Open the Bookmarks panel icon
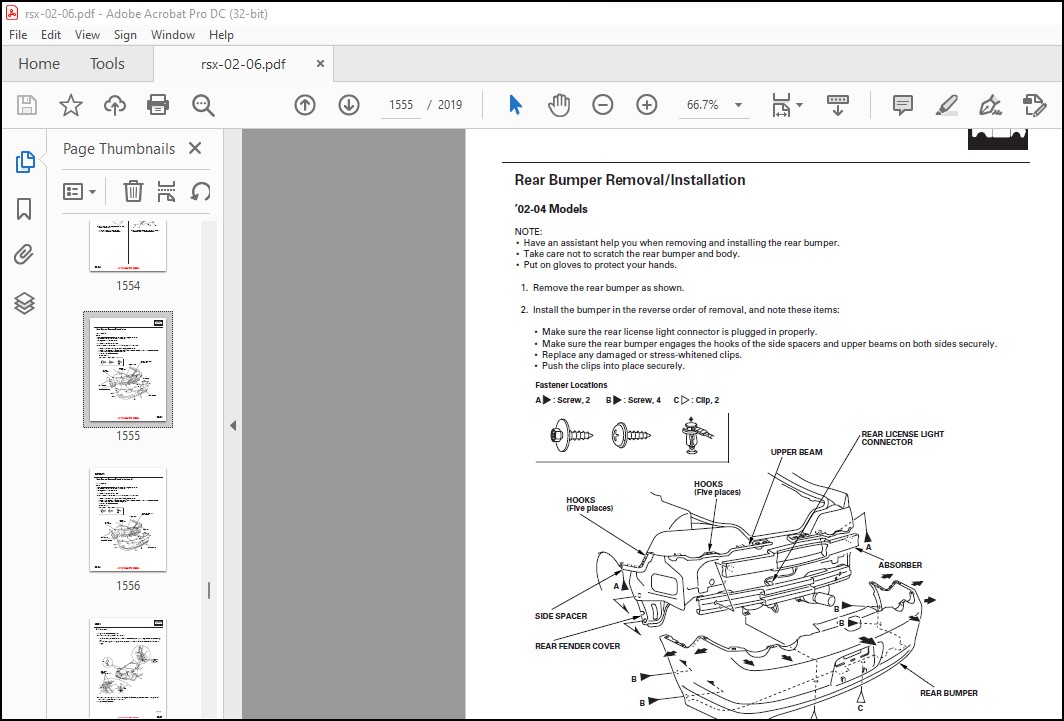1064x721 pixels. pos(24,209)
